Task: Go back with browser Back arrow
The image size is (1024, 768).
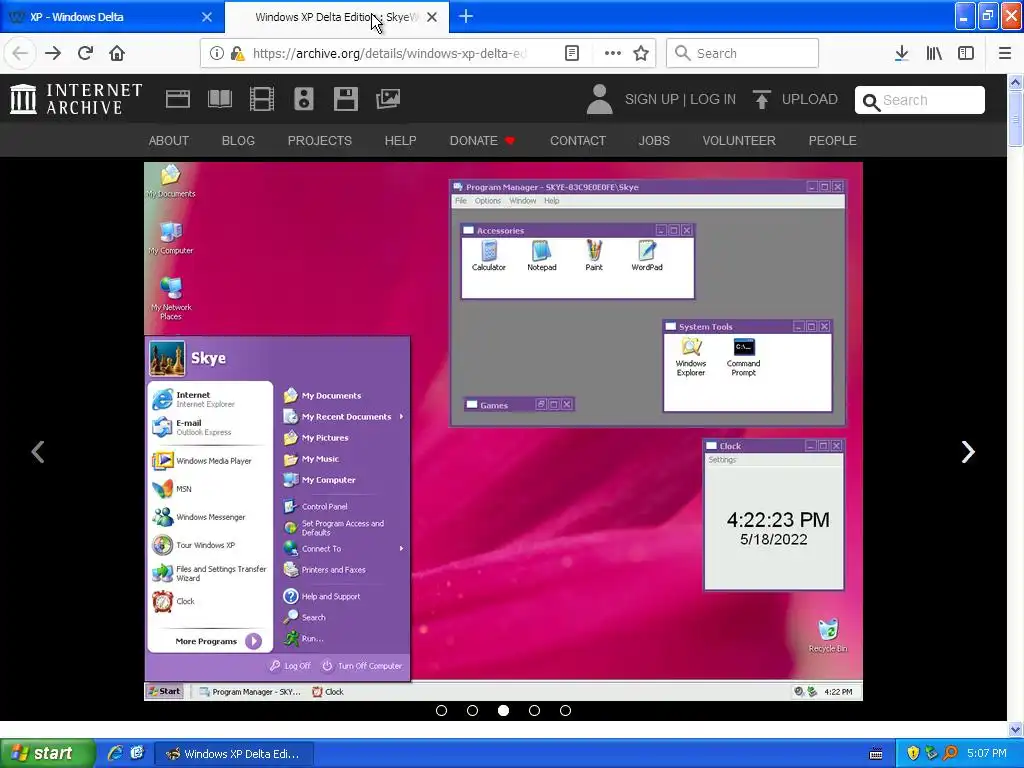Action: pyautogui.click(x=20, y=54)
